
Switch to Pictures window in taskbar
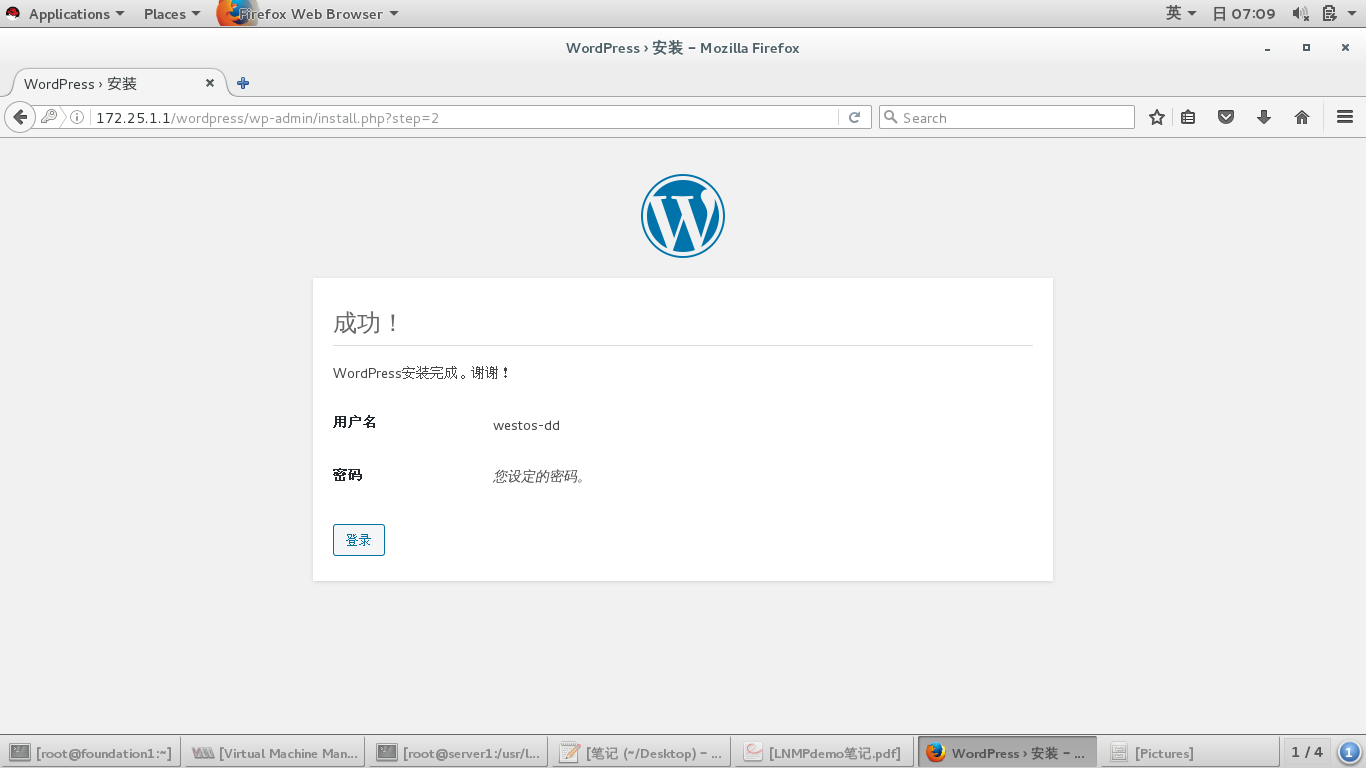point(1190,753)
